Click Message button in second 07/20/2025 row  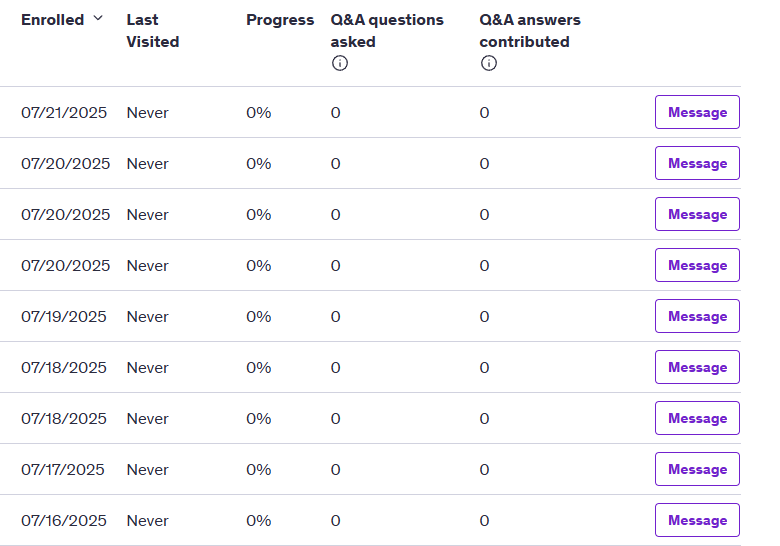[x=697, y=214]
